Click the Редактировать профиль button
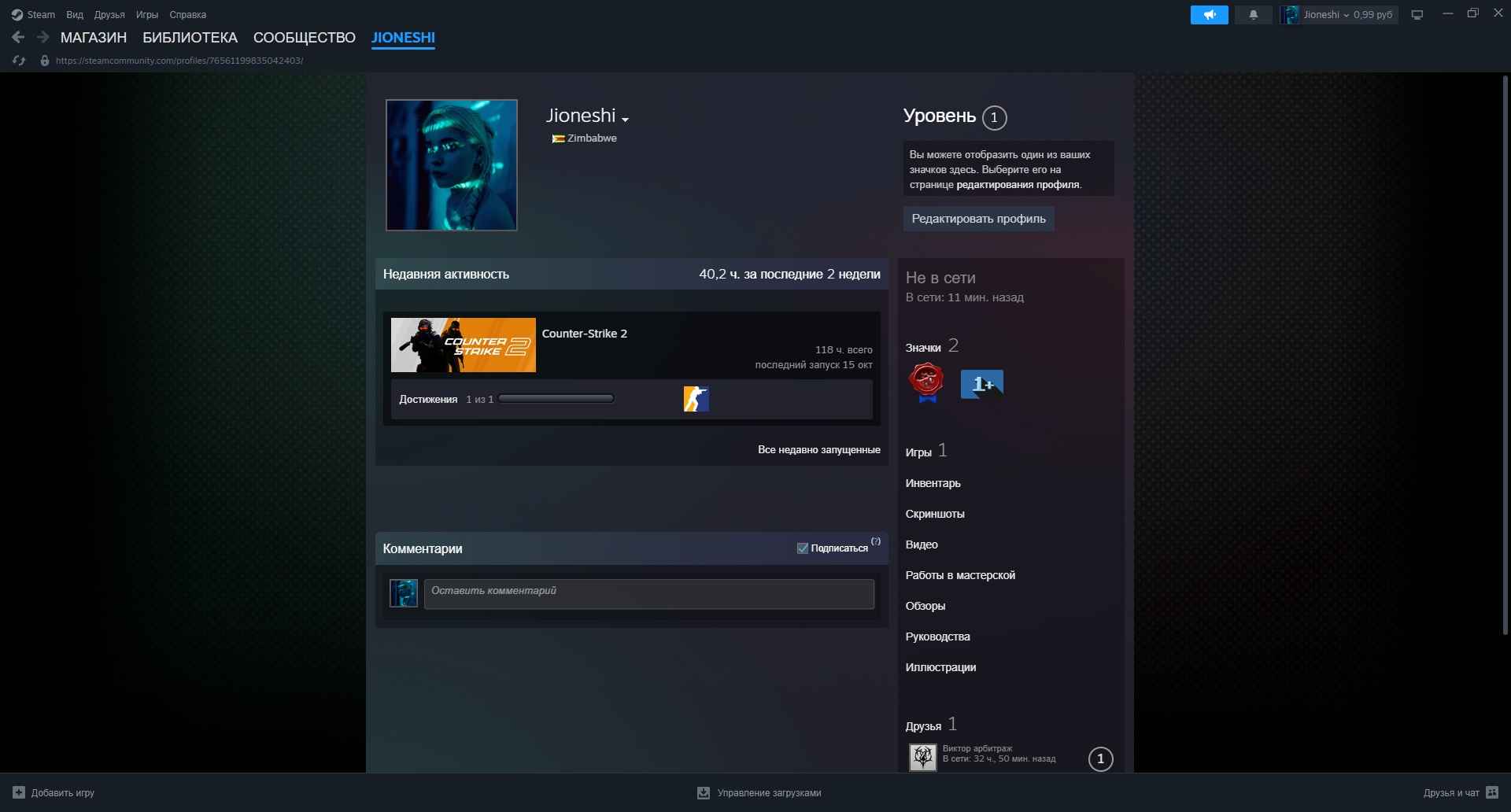The height and width of the screenshot is (812, 1511). pos(978,219)
